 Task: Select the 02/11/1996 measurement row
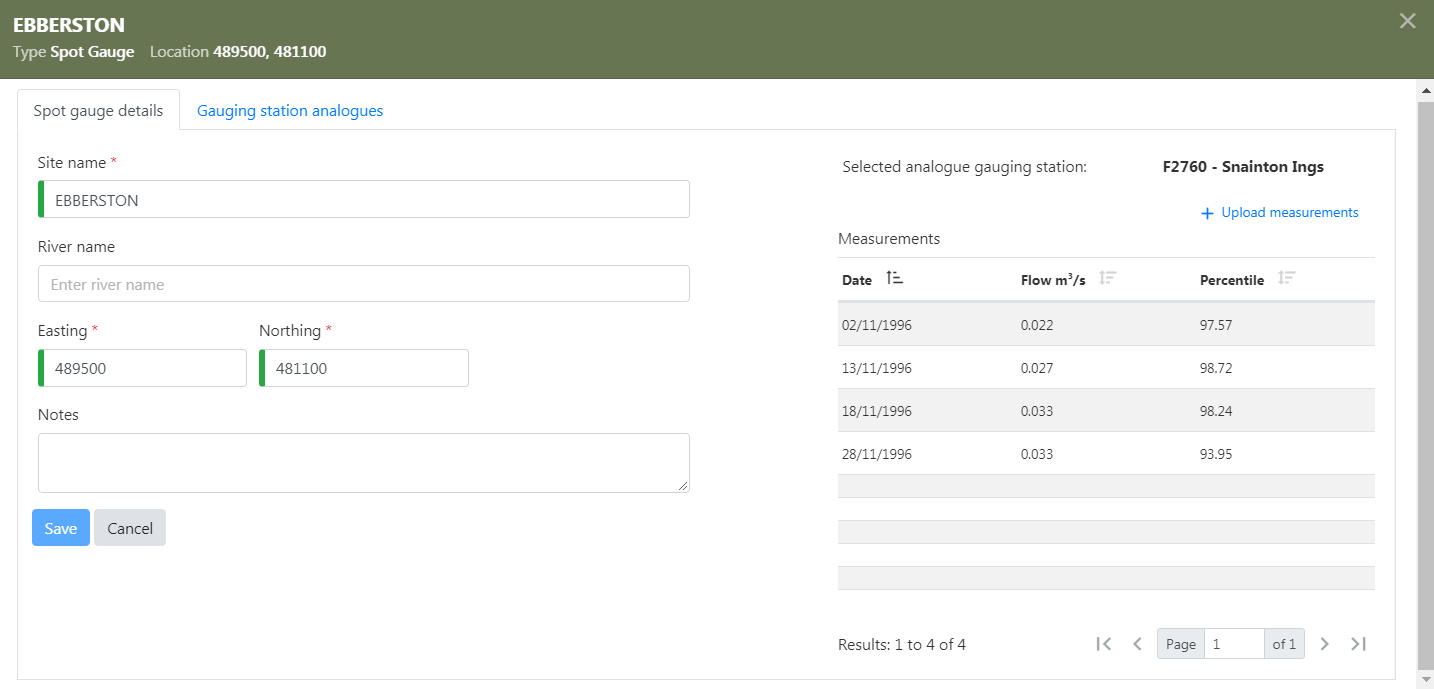[1106, 325]
